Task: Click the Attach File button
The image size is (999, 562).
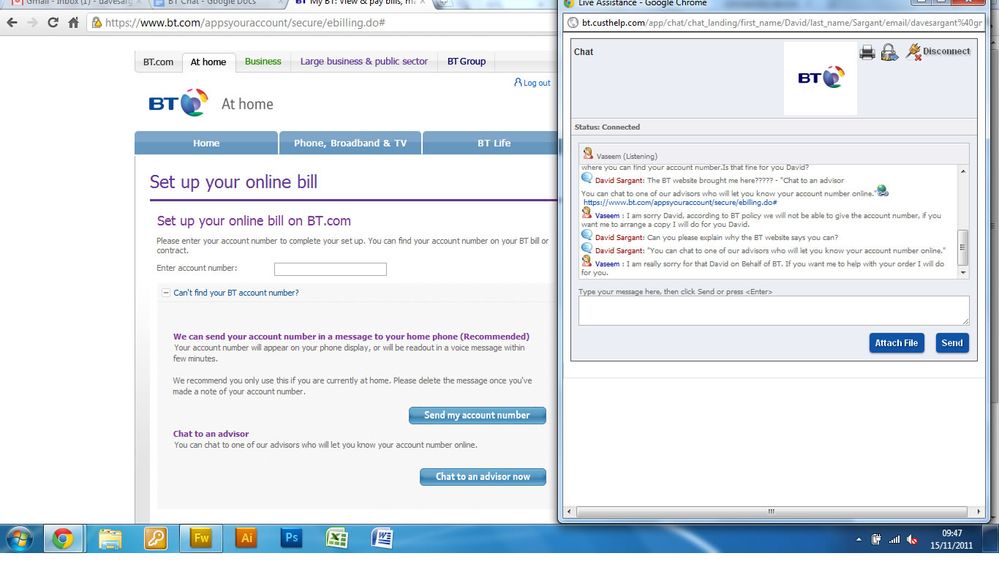Action: [x=896, y=343]
